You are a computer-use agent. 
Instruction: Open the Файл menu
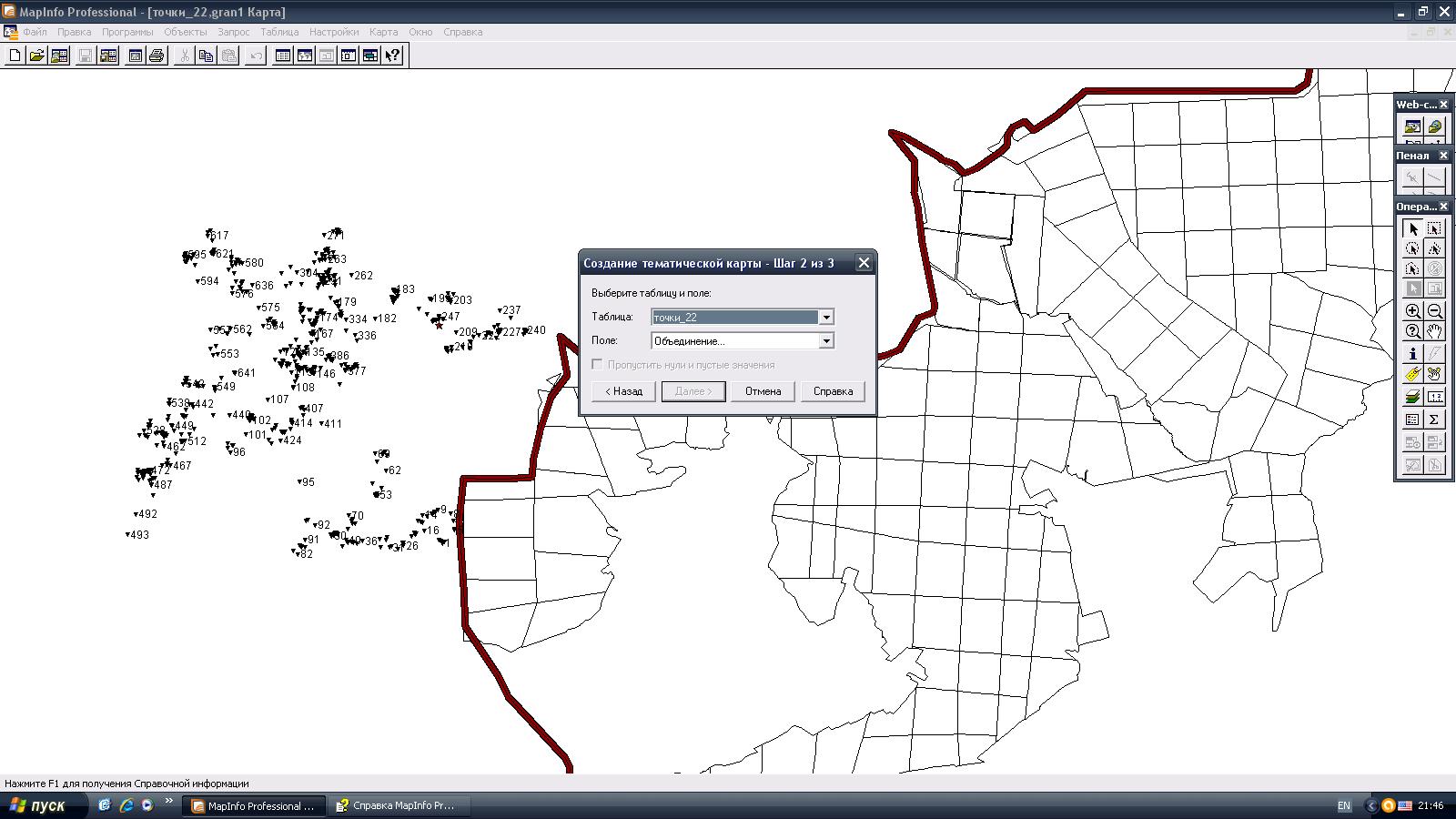click(35, 32)
